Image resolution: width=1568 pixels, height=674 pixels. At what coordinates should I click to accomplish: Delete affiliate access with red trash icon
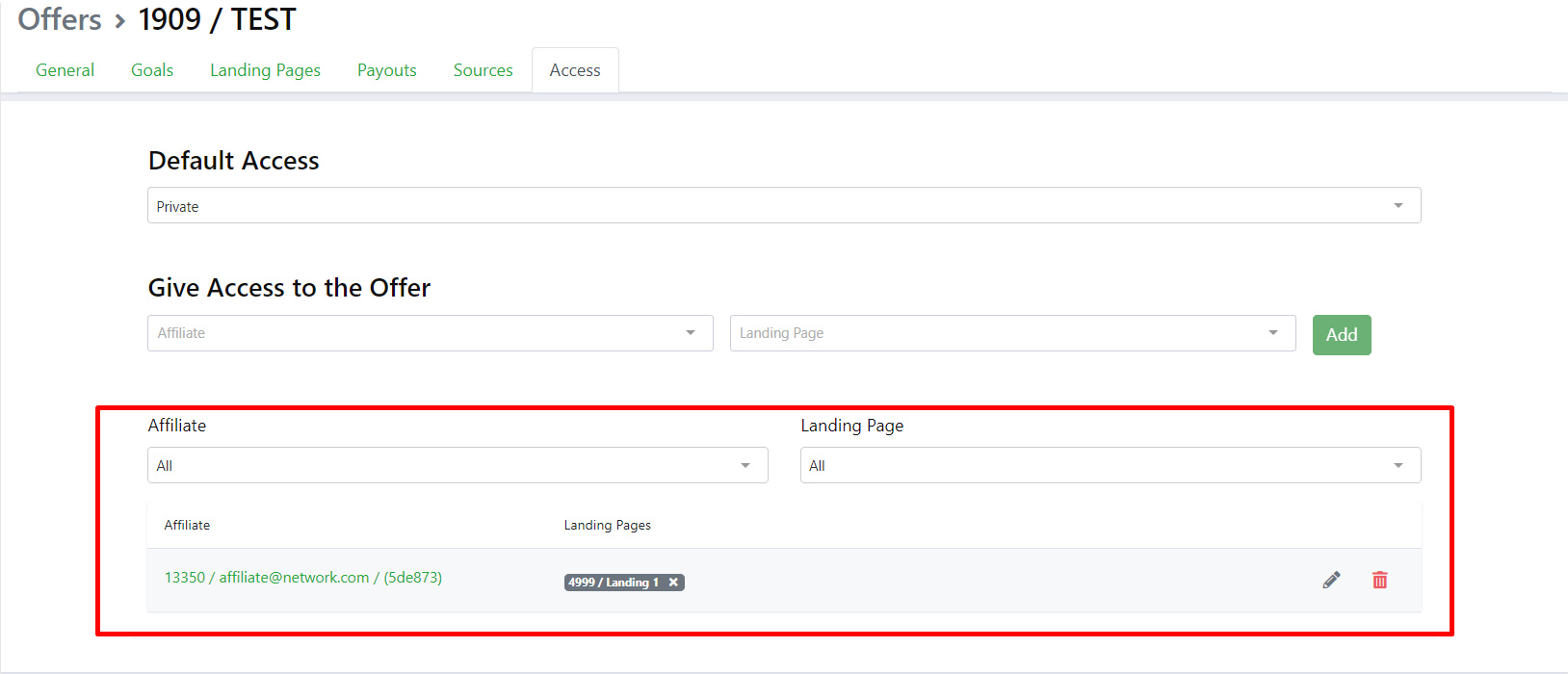pos(1379,580)
